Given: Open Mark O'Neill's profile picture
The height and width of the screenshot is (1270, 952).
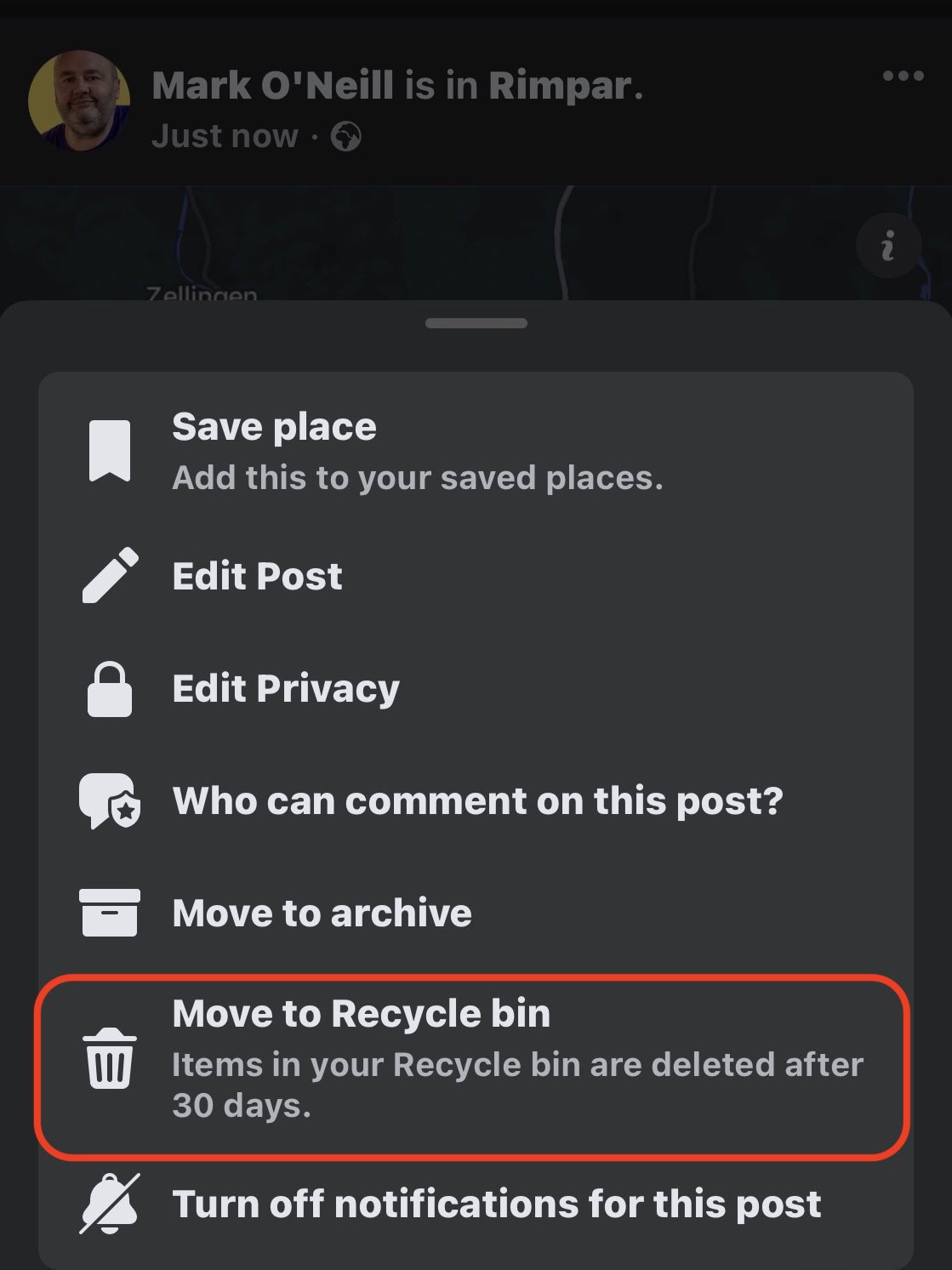Looking at the screenshot, I should tap(79, 100).
